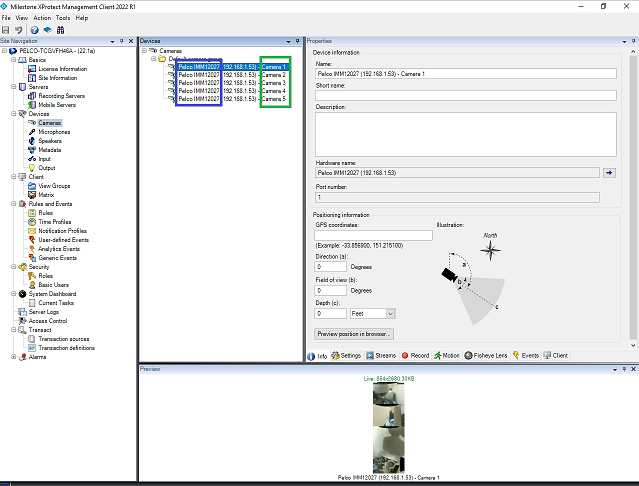The width and height of the screenshot is (639, 486).
Task: Click the GPS coordinates input field
Action: [373, 235]
